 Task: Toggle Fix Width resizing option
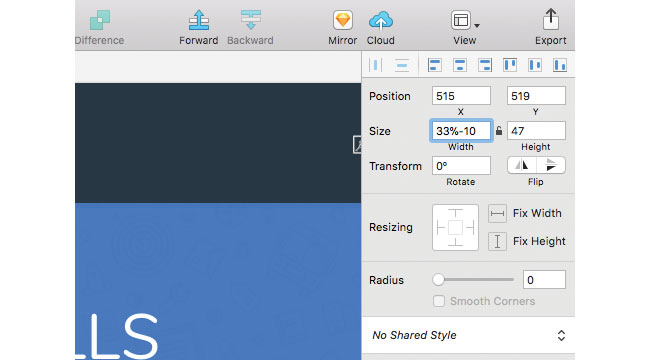497,213
